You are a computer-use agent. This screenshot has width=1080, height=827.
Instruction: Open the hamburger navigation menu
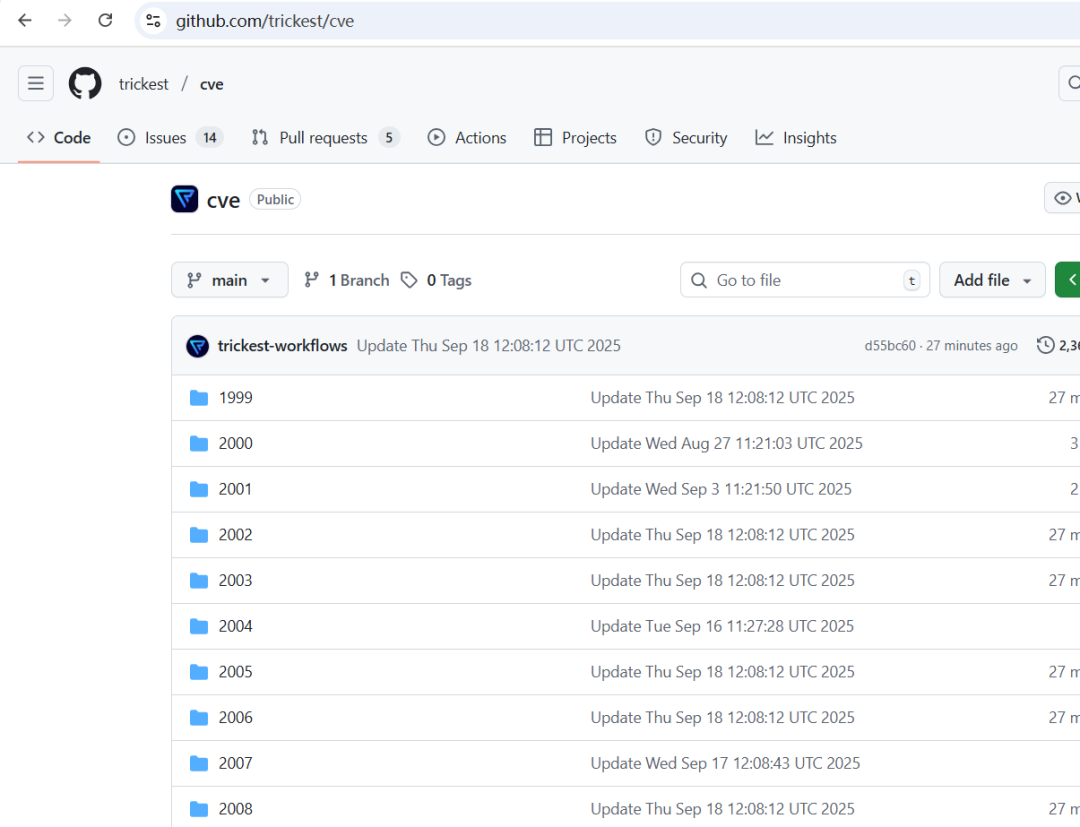point(36,83)
